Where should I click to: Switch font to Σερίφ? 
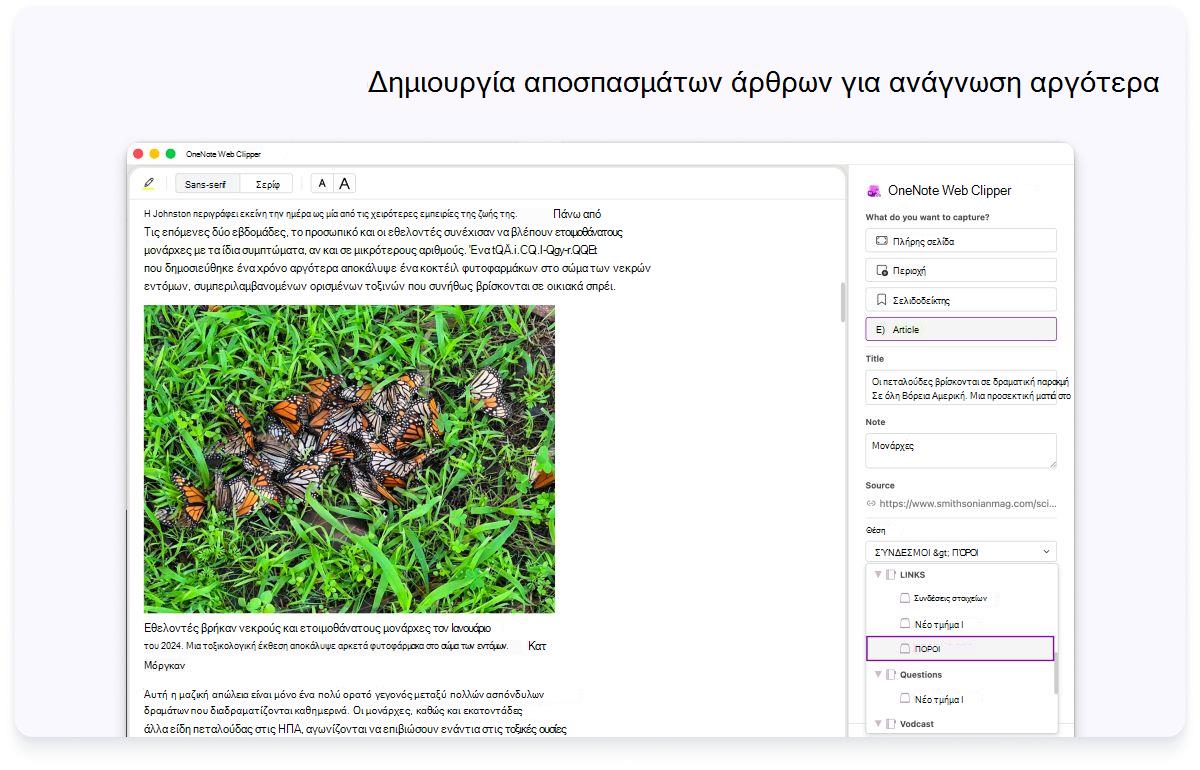[x=267, y=184]
